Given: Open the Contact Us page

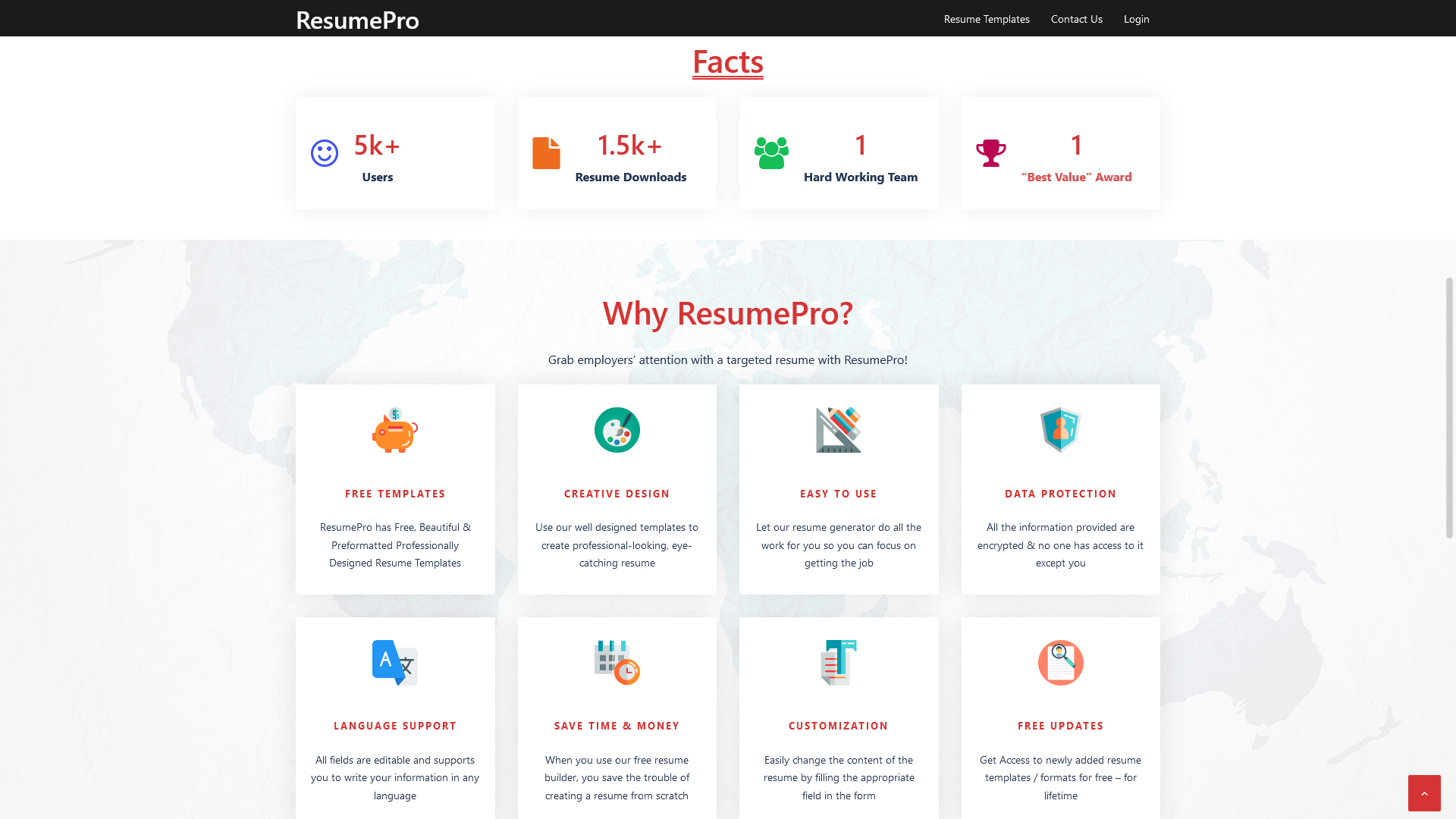Looking at the screenshot, I should pyautogui.click(x=1076, y=19).
